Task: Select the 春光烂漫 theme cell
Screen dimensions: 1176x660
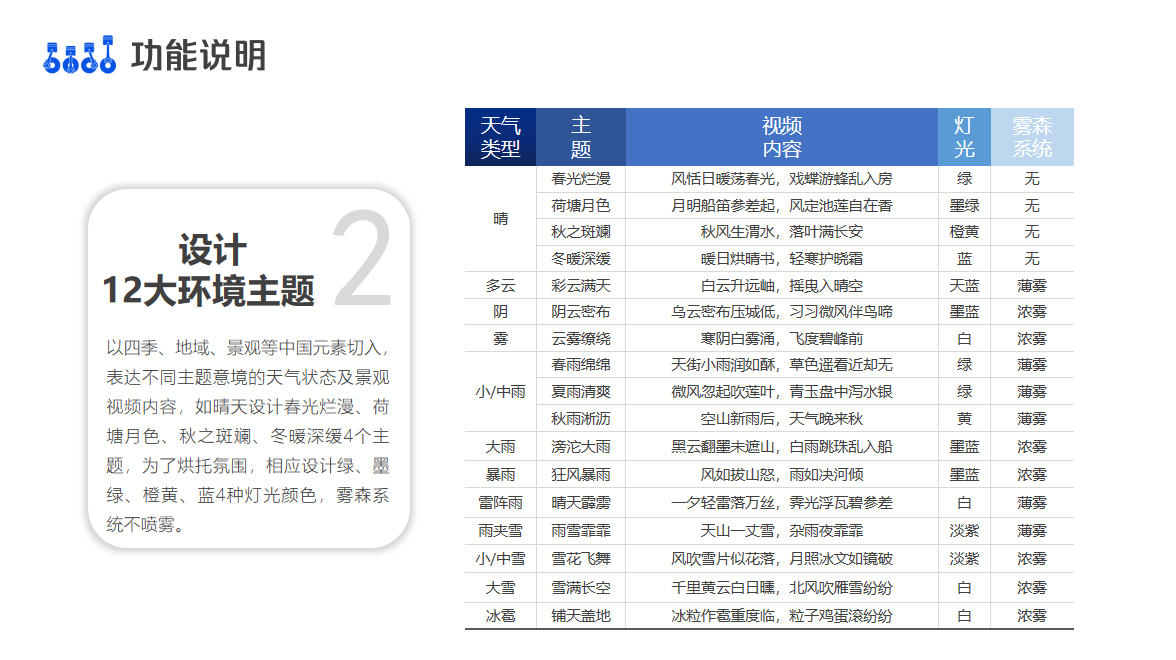Action: coord(581,179)
